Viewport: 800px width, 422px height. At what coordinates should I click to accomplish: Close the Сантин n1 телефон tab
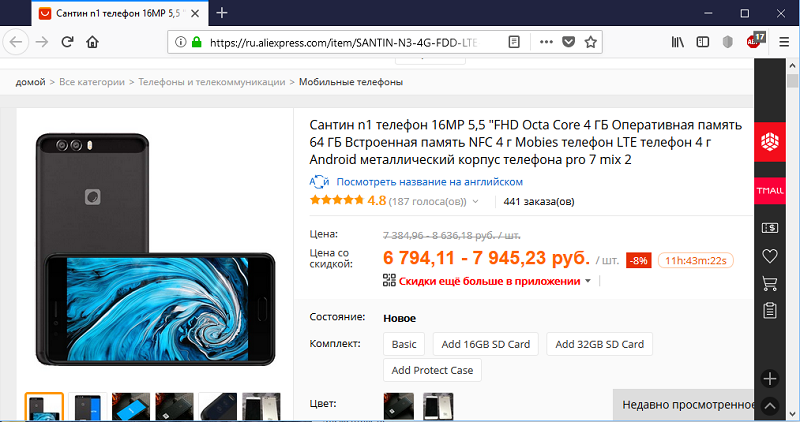tap(195, 14)
